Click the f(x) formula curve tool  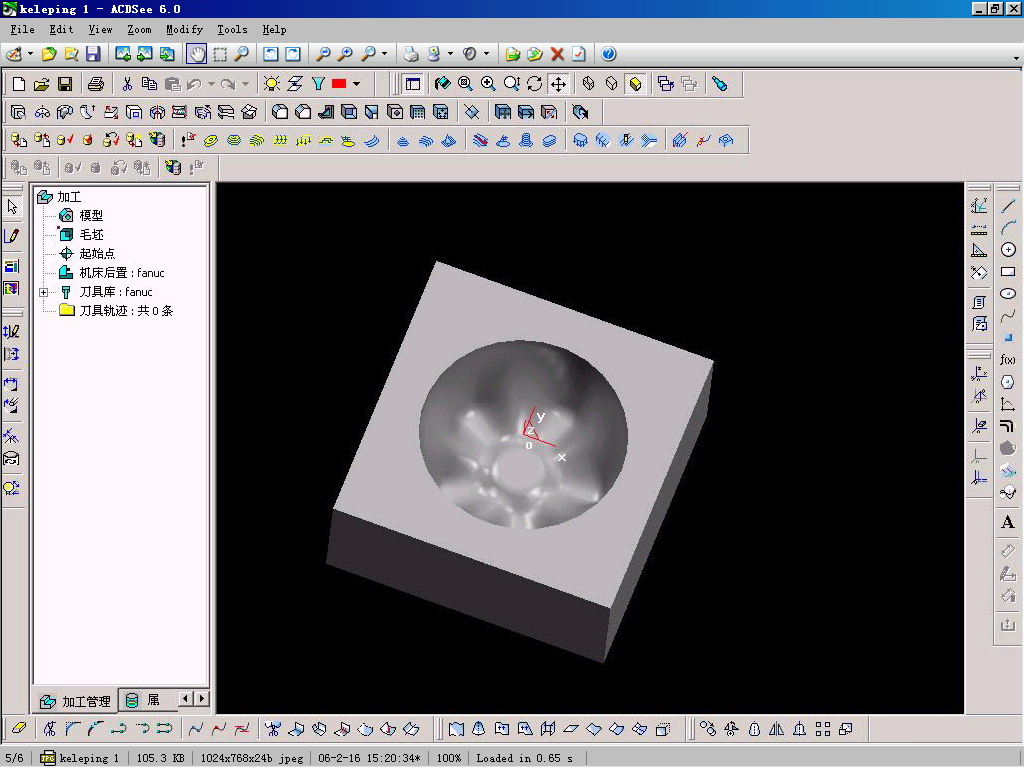1008,360
